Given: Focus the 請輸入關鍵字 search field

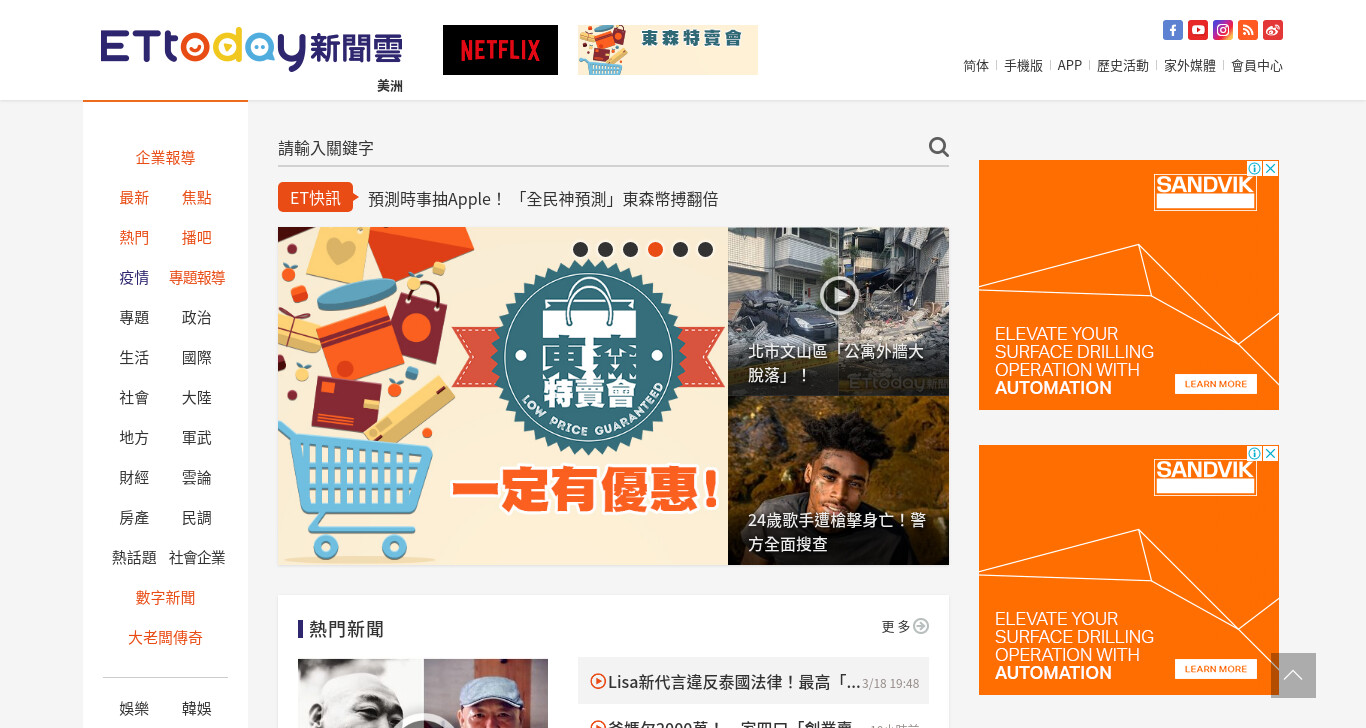Looking at the screenshot, I should pyautogui.click(x=600, y=148).
